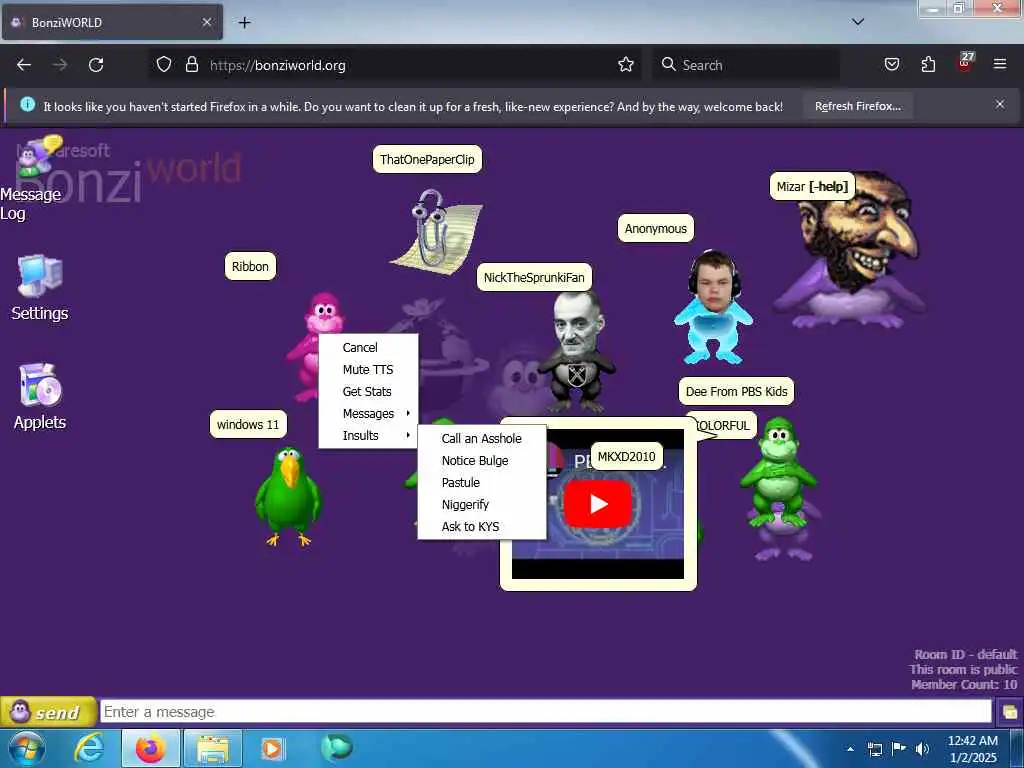The height and width of the screenshot is (768, 1024).
Task: Click the send button
Action: pyautogui.click(x=48, y=712)
